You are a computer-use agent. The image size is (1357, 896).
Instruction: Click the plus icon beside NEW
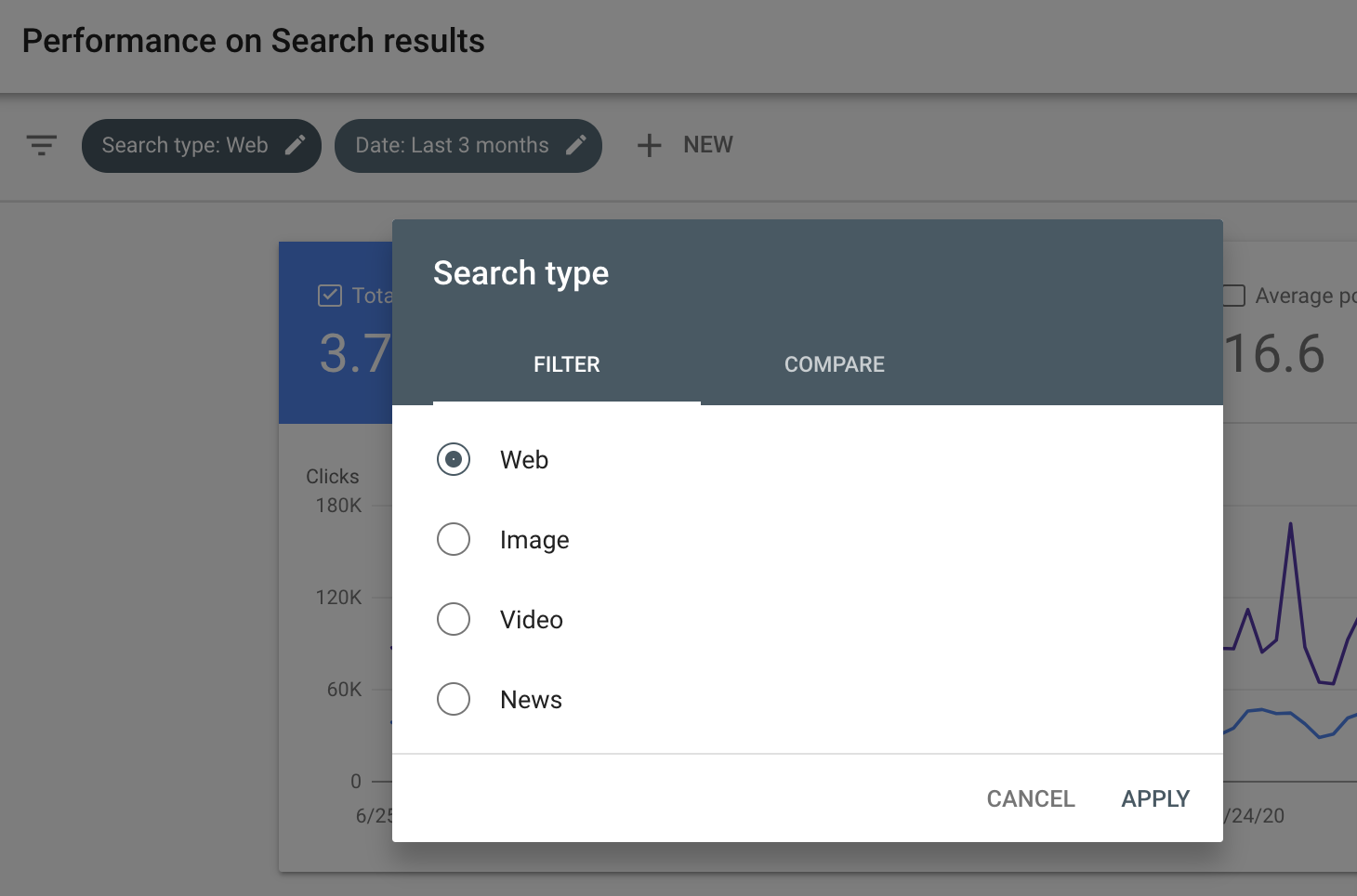[649, 145]
